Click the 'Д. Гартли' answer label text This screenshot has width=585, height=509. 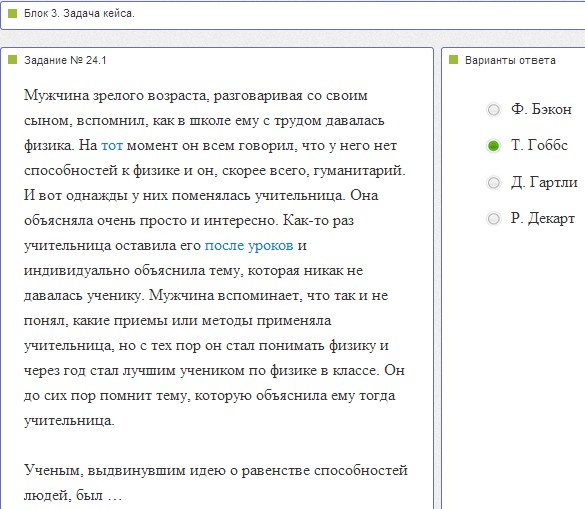[x=544, y=182]
